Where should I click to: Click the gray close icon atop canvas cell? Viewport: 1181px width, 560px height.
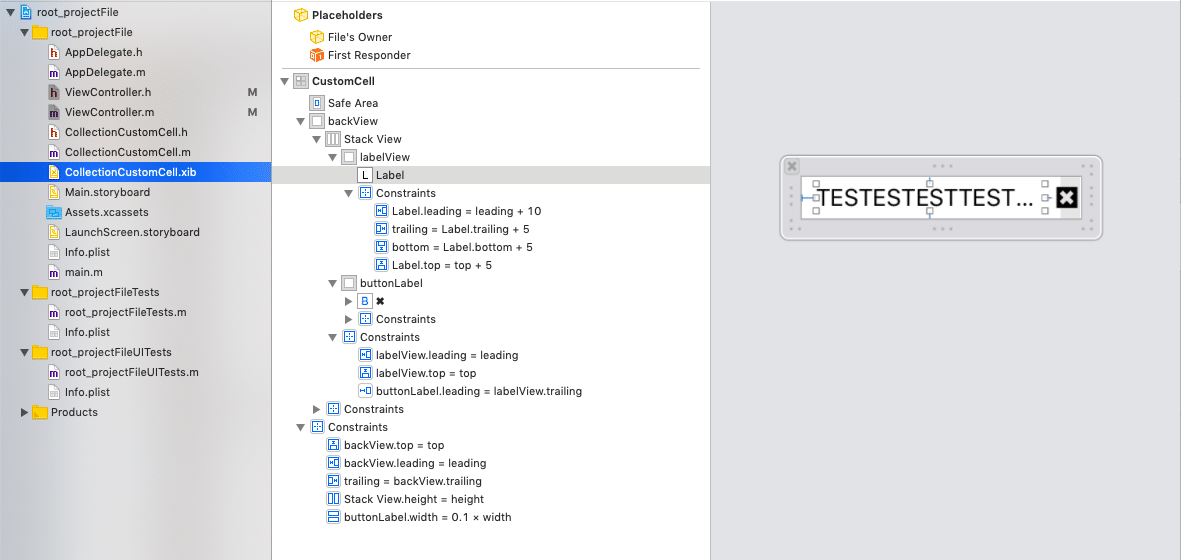coord(792,166)
